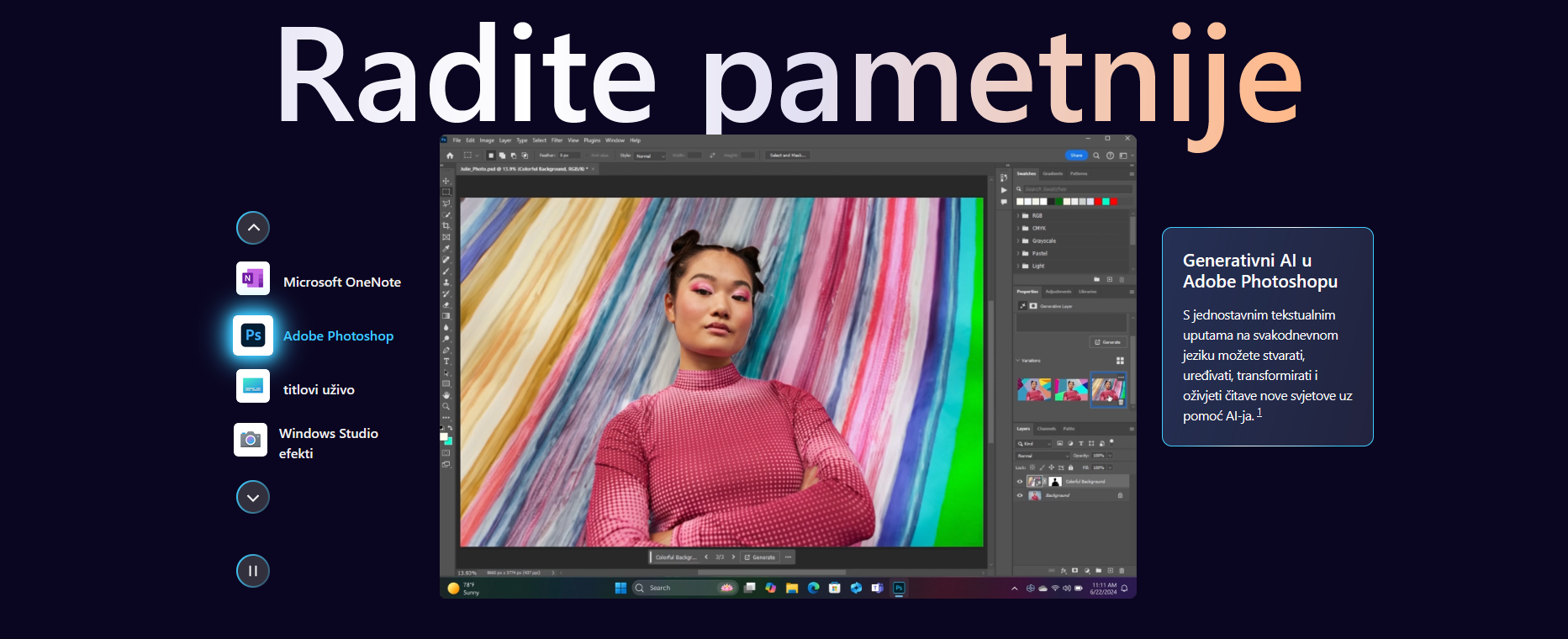
Task: Toggle the layer filter switch
Action: coord(1111,442)
